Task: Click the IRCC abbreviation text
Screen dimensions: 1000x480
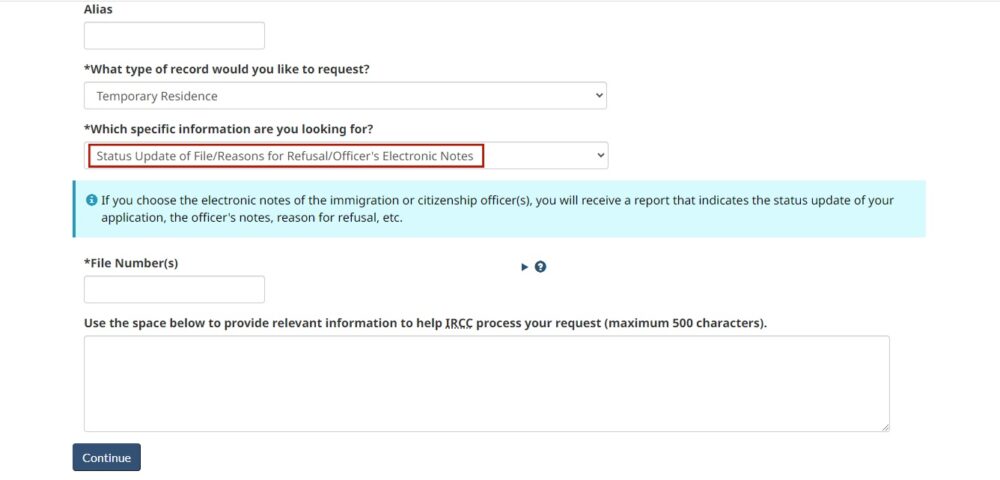Action: pos(459,323)
